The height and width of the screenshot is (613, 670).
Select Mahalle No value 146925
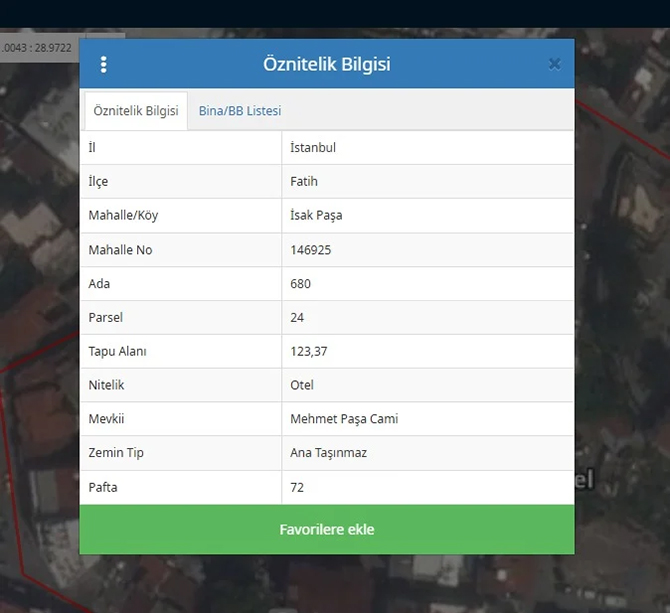(310, 250)
